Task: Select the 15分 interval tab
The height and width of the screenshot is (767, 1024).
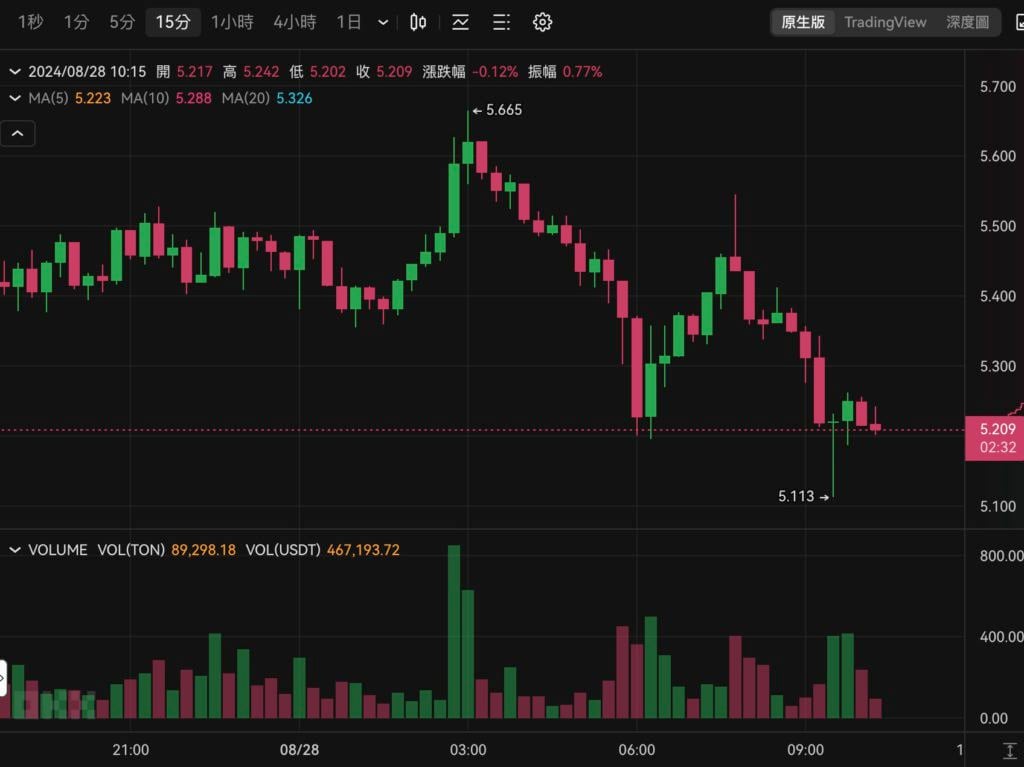Action: 172,22
